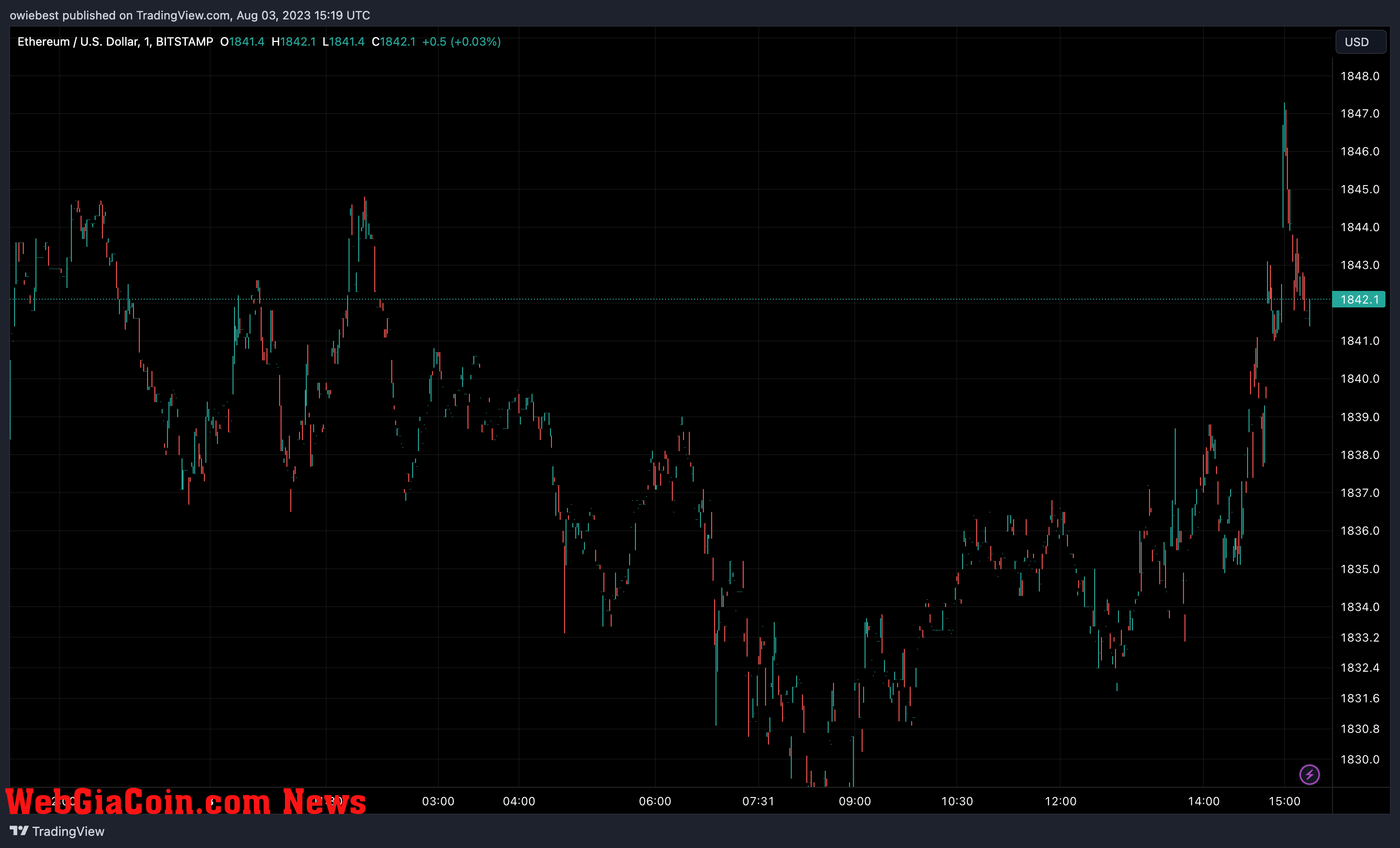Click the 1834.0 price axis label
Viewport: 1400px width, 848px height.
(x=1360, y=607)
